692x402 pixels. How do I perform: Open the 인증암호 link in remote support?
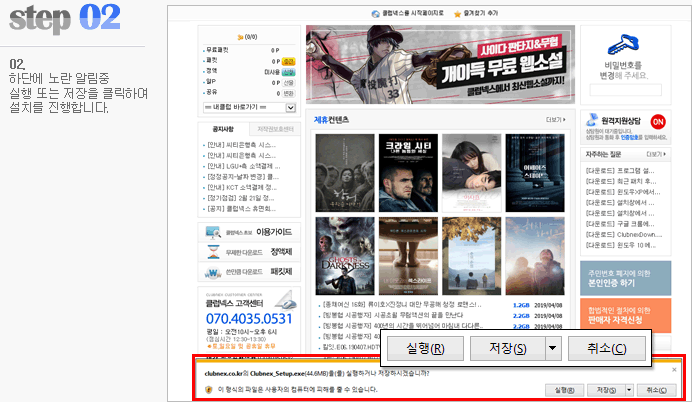point(629,137)
